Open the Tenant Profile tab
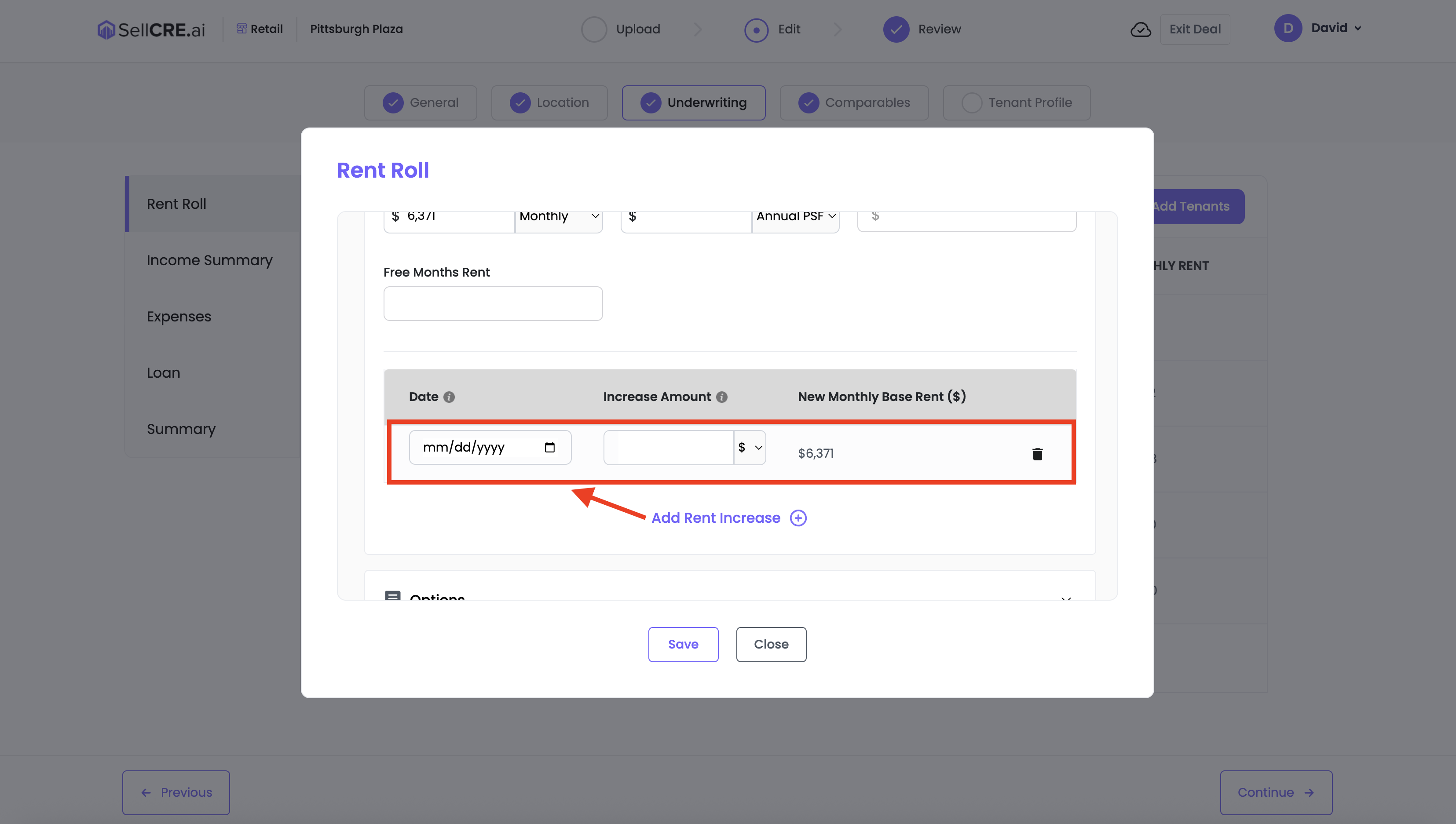The height and width of the screenshot is (824, 1456). pyautogui.click(x=1016, y=103)
